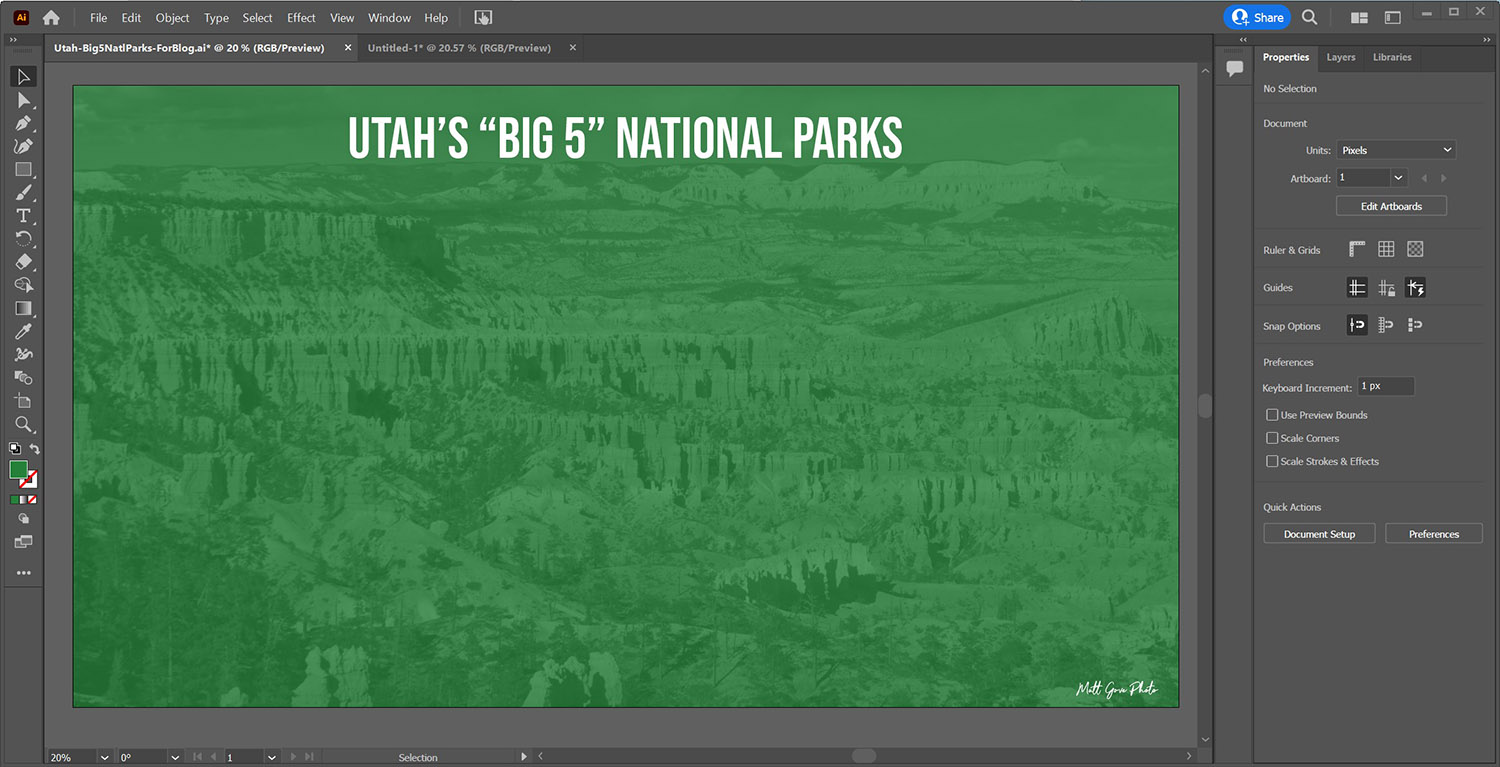Pick the Pen tool in the toolbar
Viewport: 1500px width, 767px height.
coord(23,123)
